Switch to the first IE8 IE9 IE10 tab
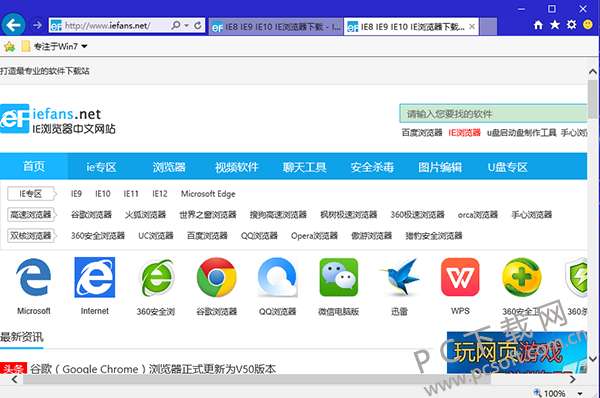Screen dimensions: 600x398 pos(276,27)
